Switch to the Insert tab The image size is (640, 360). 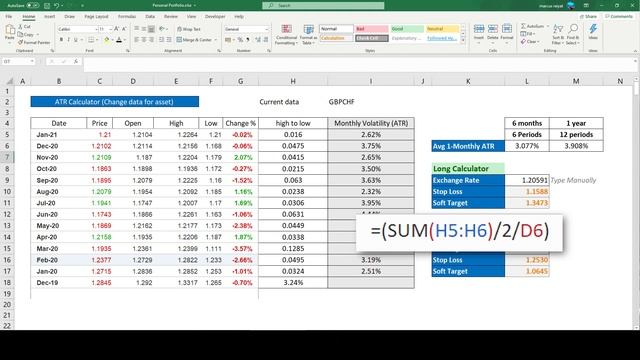(49, 16)
